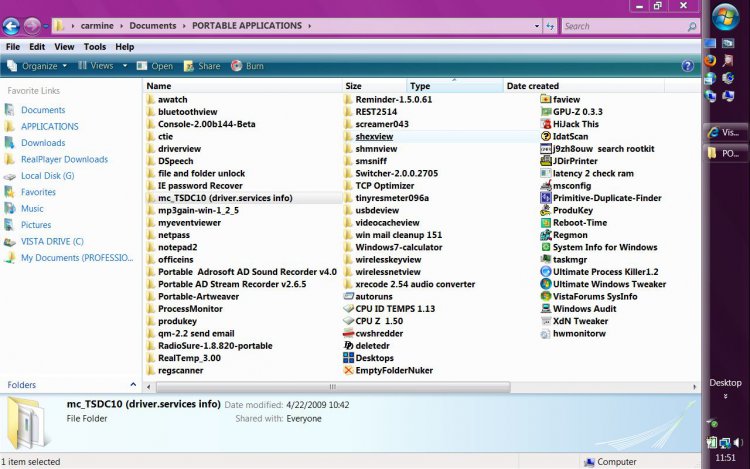Image resolution: width=750 pixels, height=469 pixels.
Task: Expand the Documents breadcrumb arrow
Action: pyautogui.click(x=184, y=26)
